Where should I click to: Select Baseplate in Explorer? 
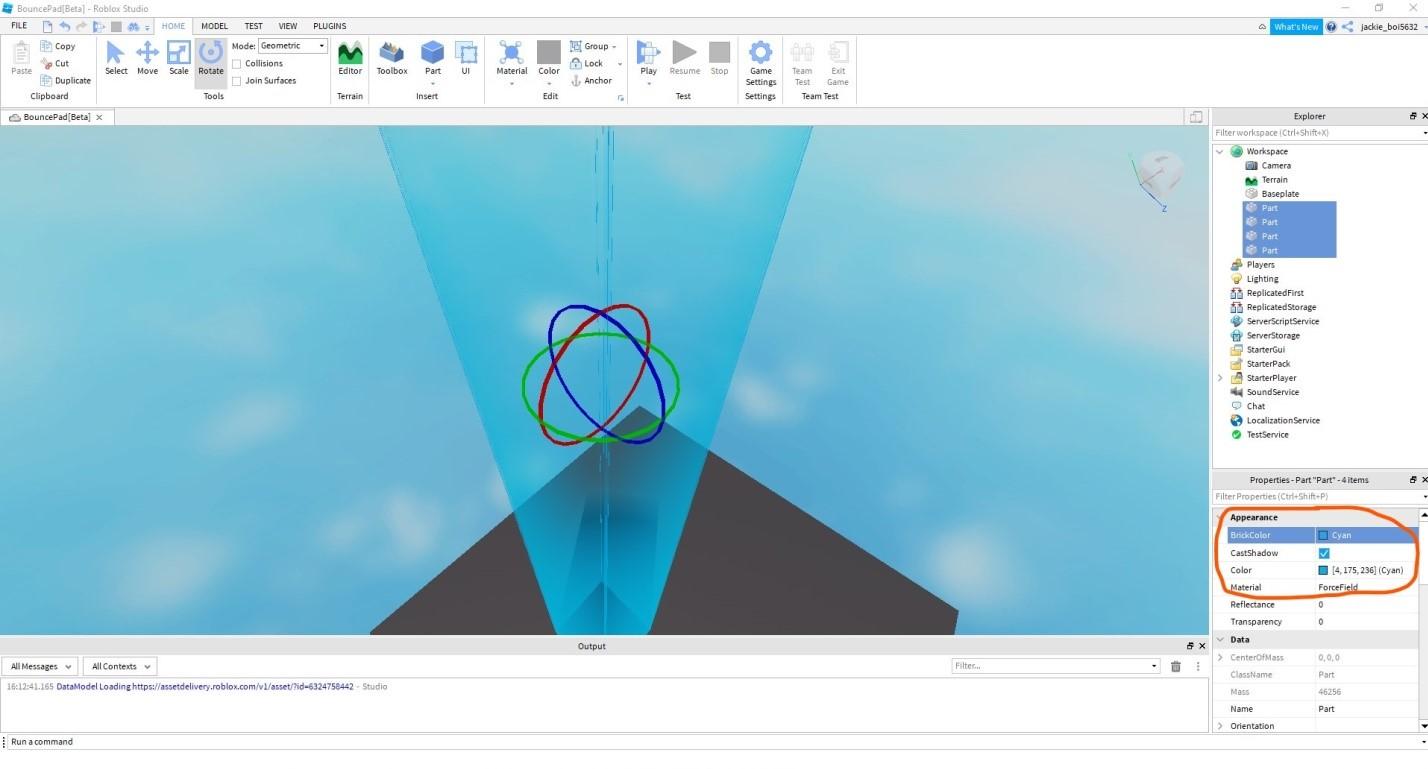pyautogui.click(x=1280, y=194)
